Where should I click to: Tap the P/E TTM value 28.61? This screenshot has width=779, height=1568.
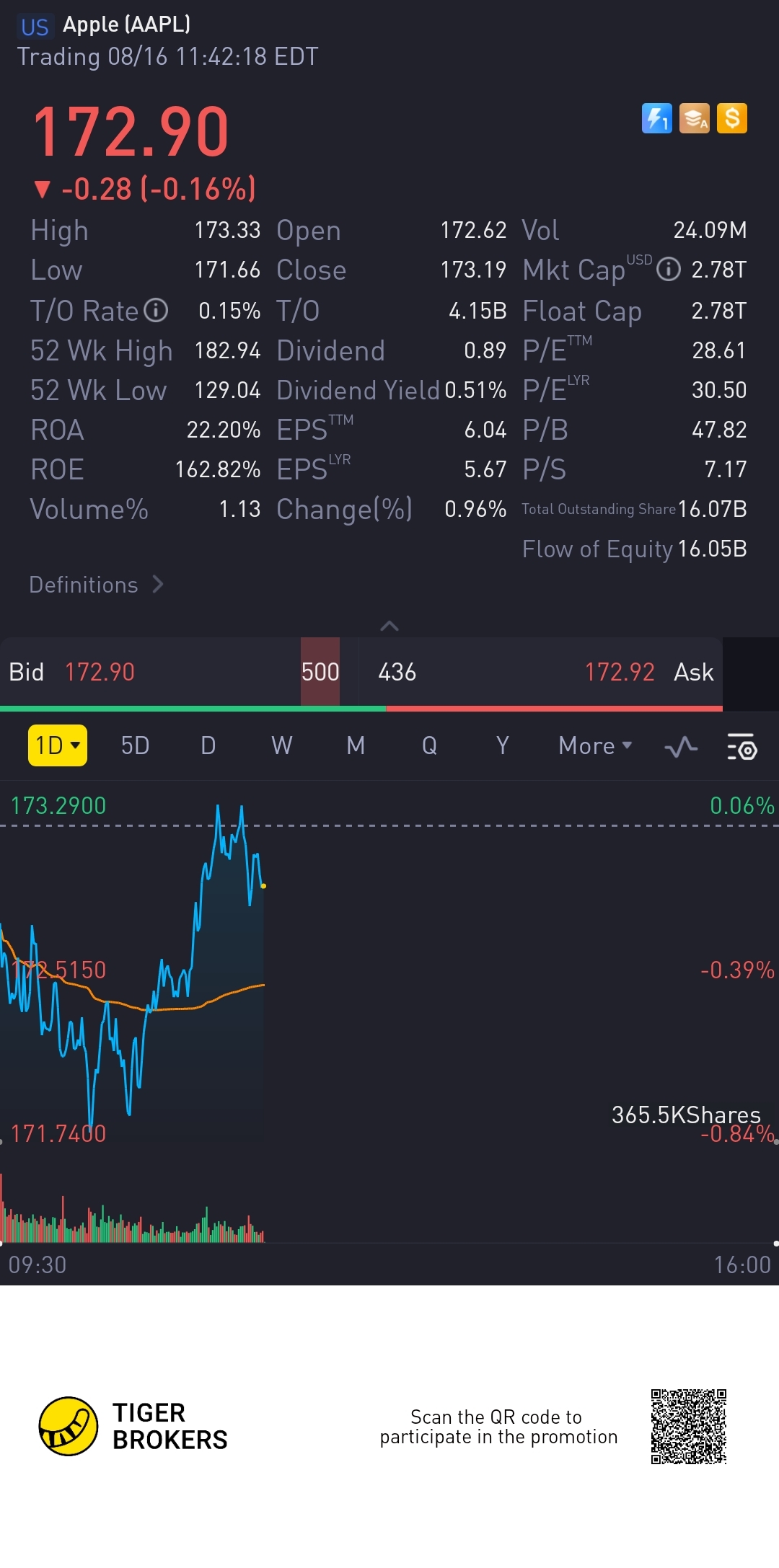click(x=719, y=350)
